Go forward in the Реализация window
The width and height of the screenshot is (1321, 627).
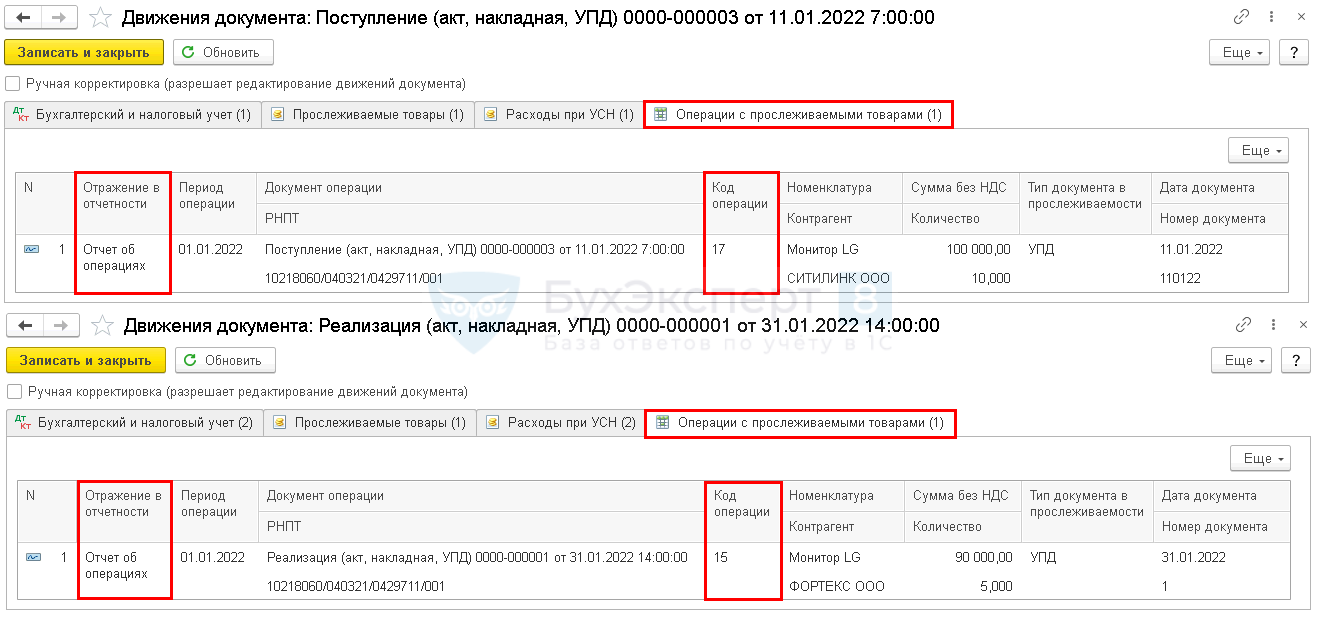(x=60, y=325)
